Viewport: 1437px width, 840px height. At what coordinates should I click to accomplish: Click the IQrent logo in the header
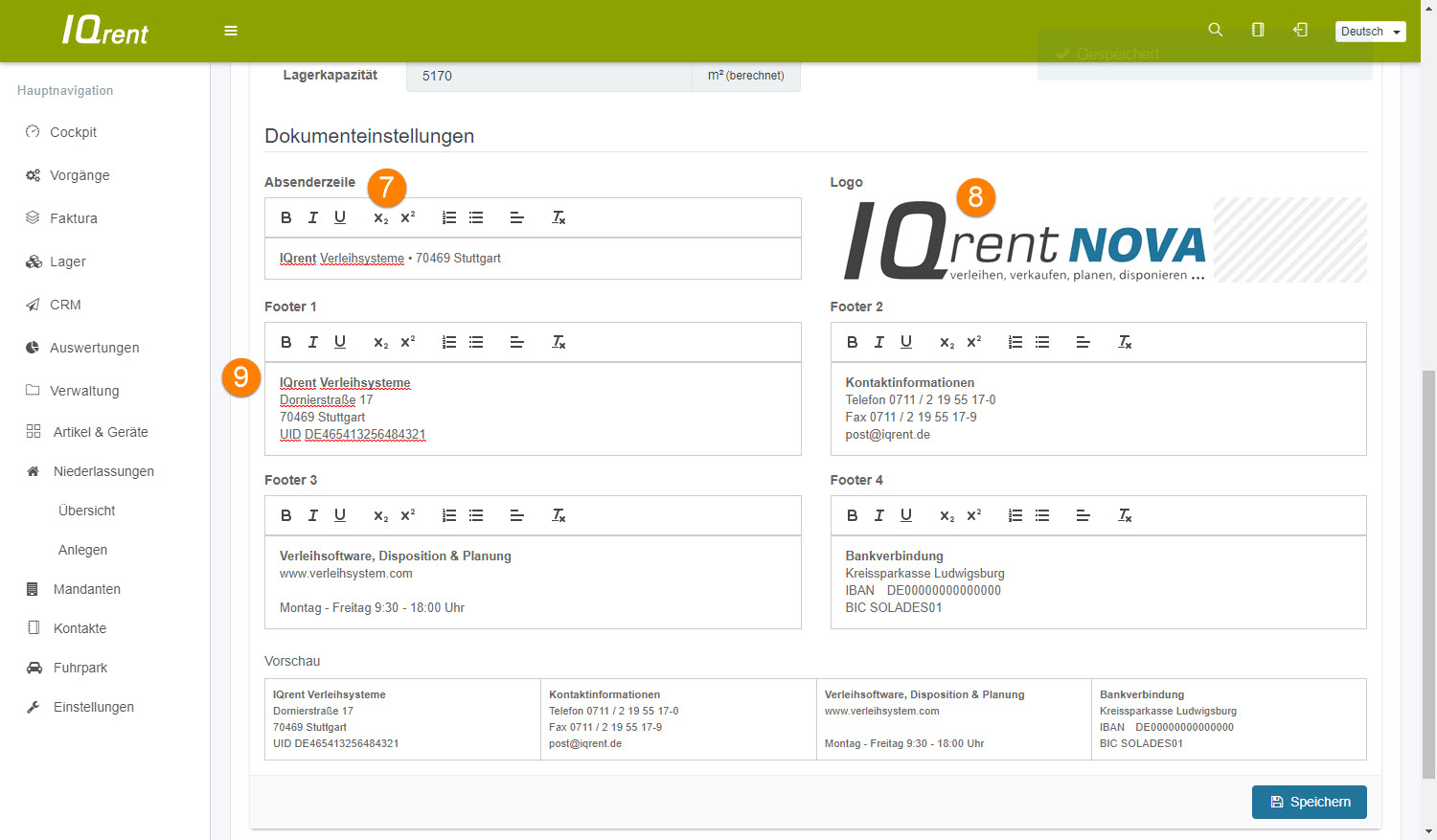point(105,31)
